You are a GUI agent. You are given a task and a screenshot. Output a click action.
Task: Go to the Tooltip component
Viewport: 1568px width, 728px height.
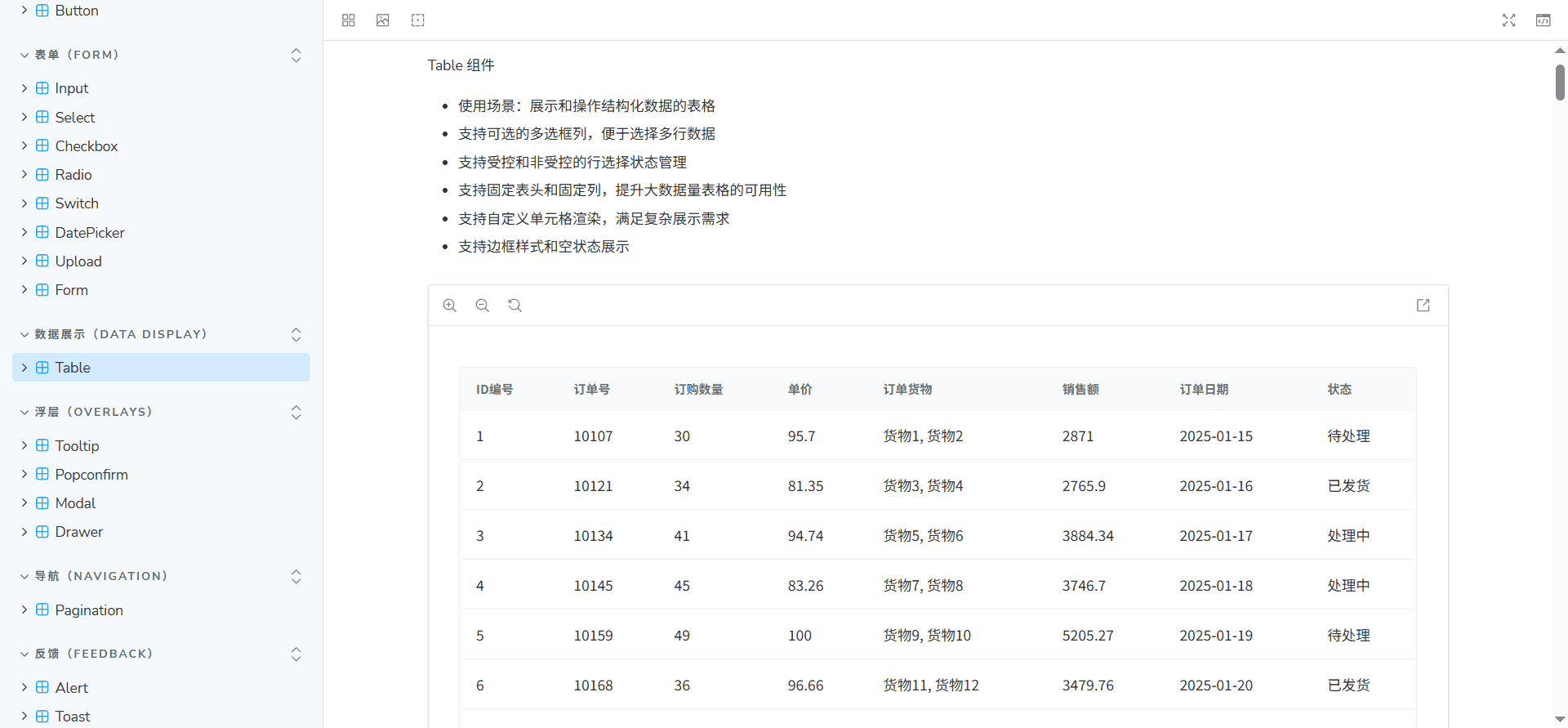coord(77,446)
